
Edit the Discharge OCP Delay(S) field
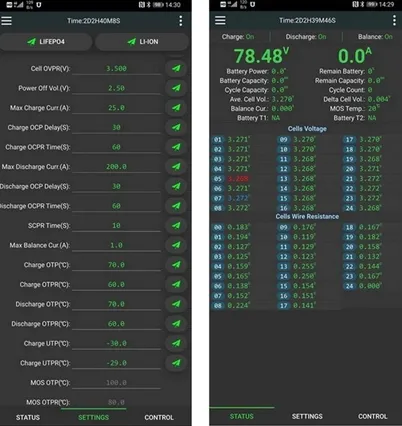coord(116,186)
